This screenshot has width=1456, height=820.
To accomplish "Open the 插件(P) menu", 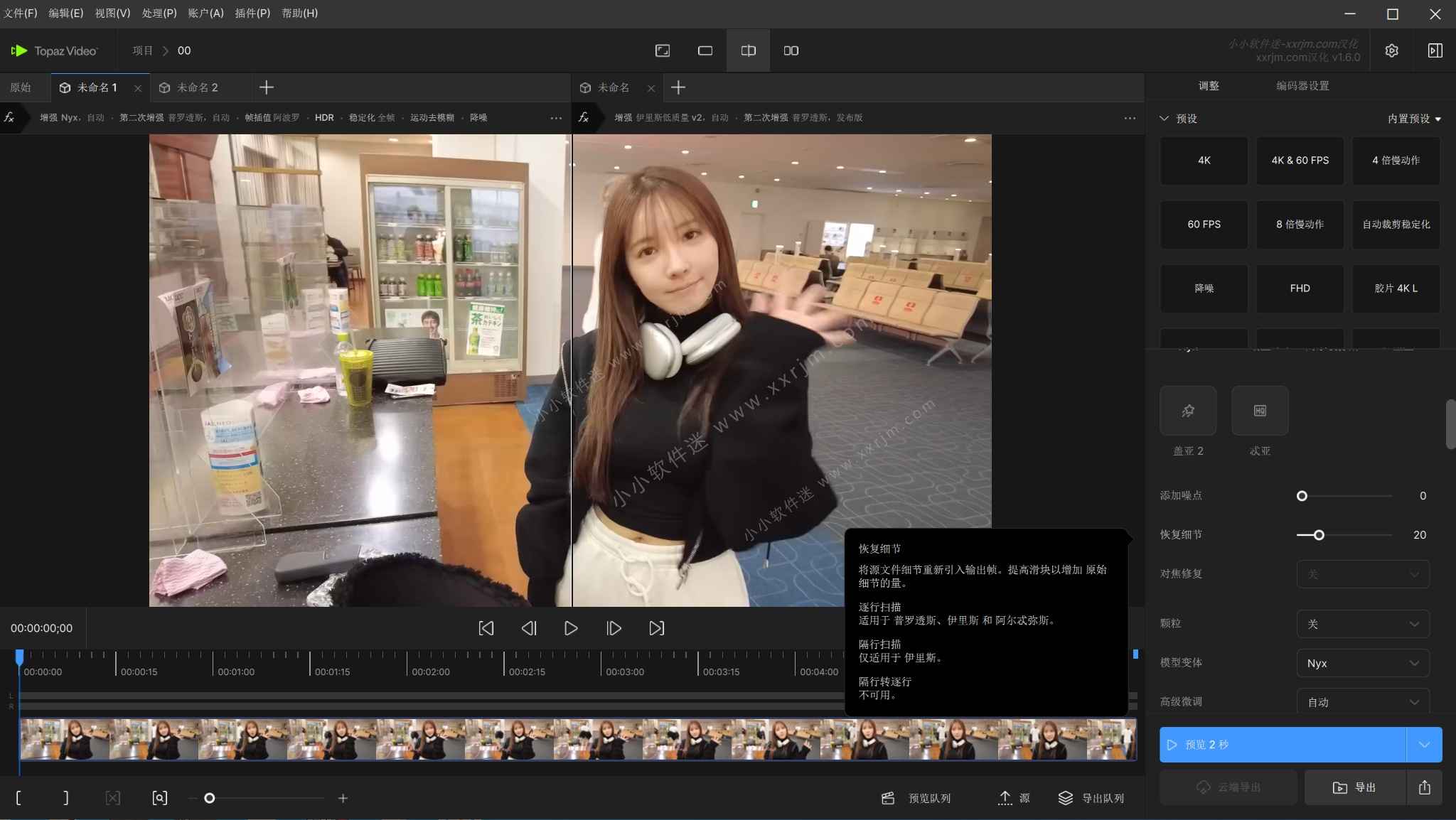I will pyautogui.click(x=253, y=14).
